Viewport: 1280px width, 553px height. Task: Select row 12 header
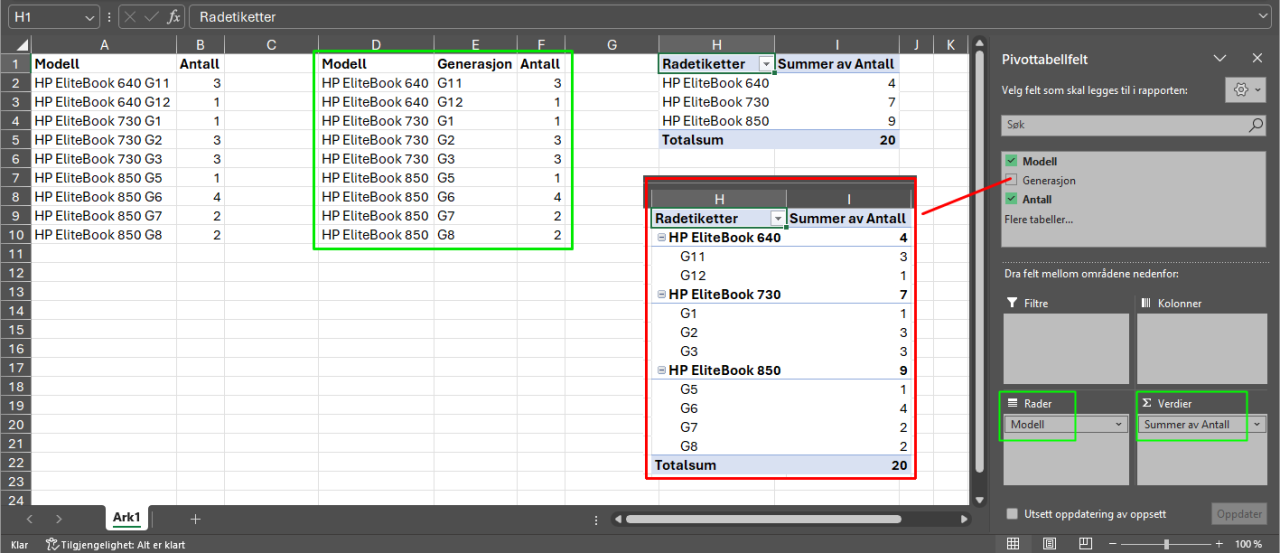(x=16, y=273)
